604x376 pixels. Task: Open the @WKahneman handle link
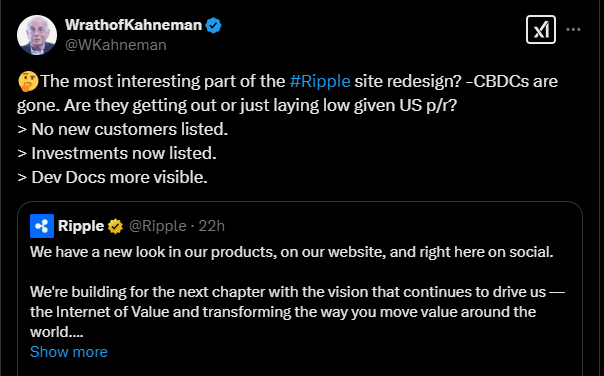[x=116, y=45]
